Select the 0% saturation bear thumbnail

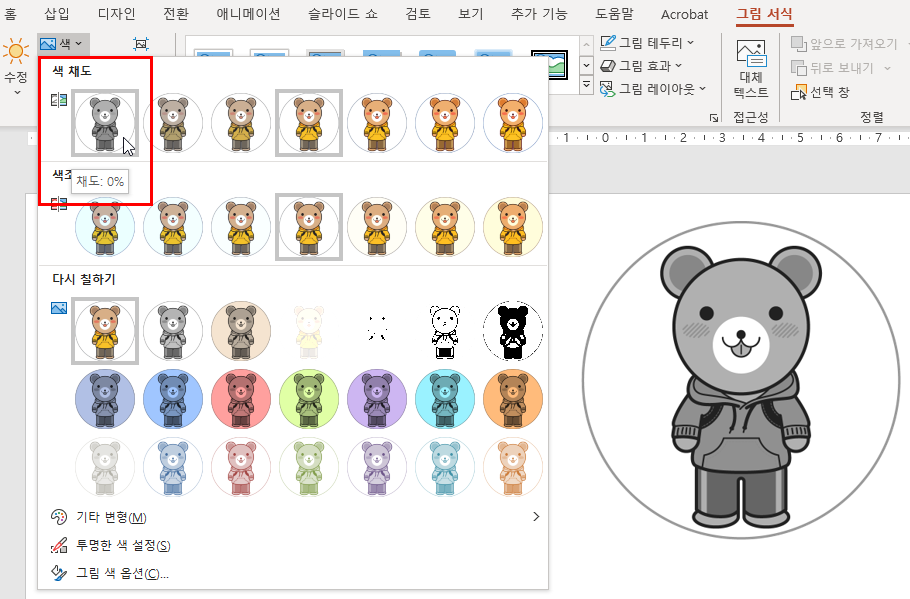(105, 123)
